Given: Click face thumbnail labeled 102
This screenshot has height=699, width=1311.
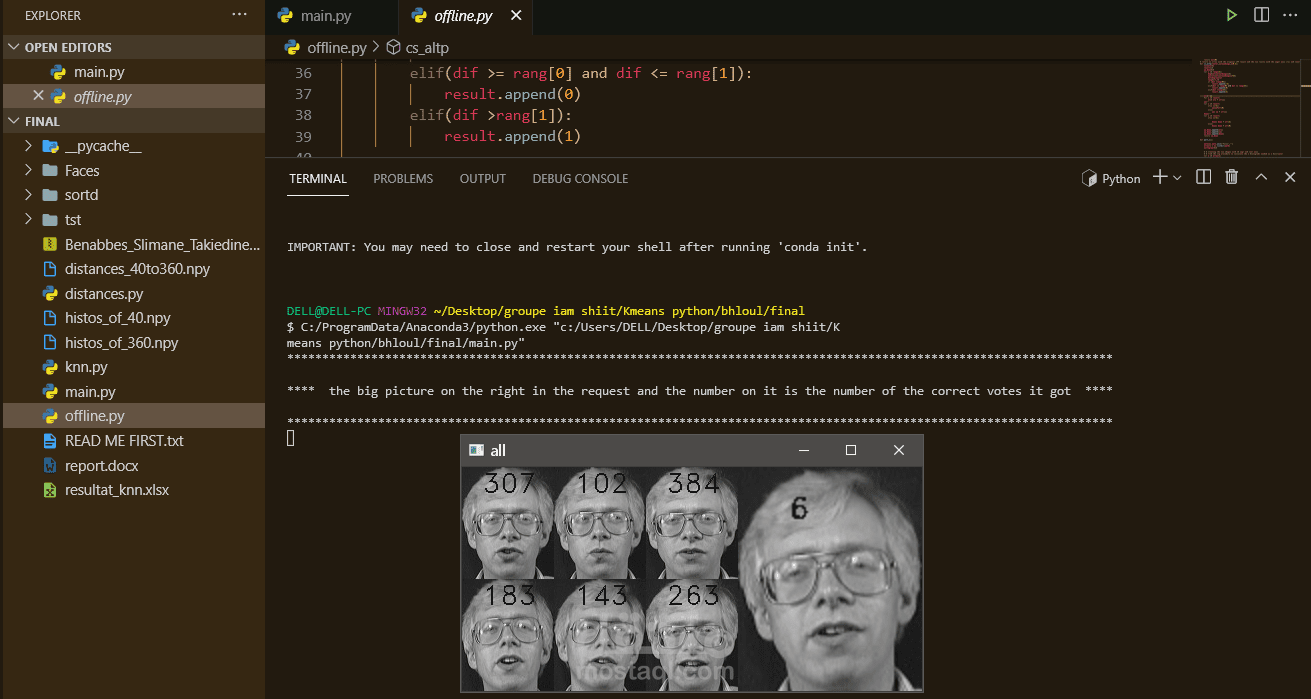Looking at the screenshot, I should [x=599, y=524].
